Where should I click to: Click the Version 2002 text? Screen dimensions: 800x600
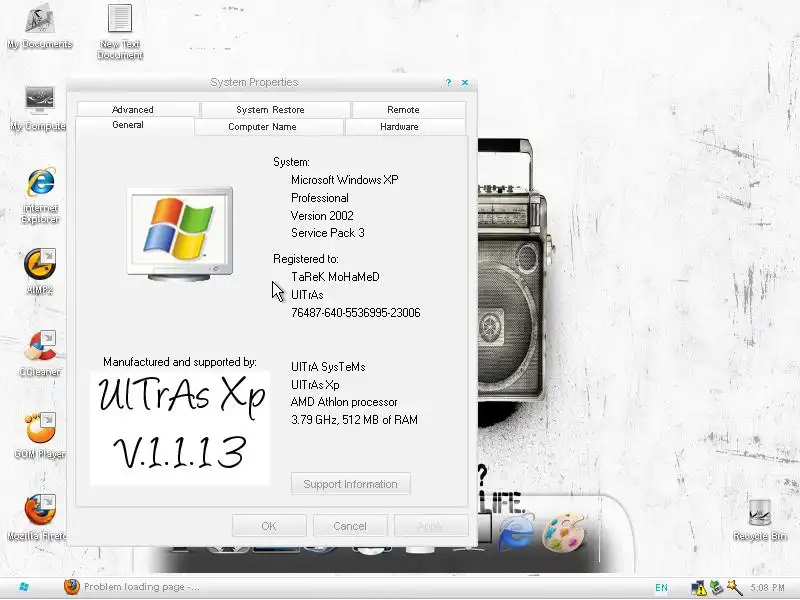[x=322, y=216]
